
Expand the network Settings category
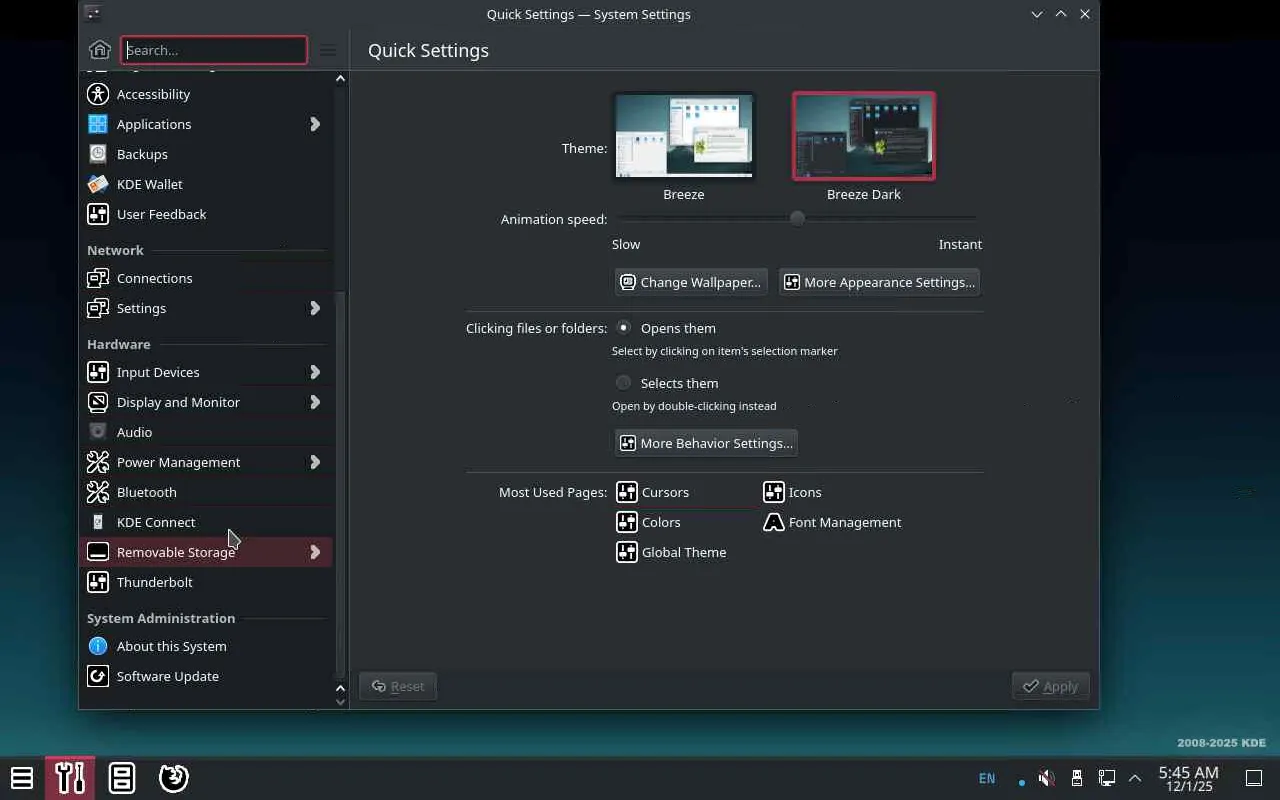[315, 308]
